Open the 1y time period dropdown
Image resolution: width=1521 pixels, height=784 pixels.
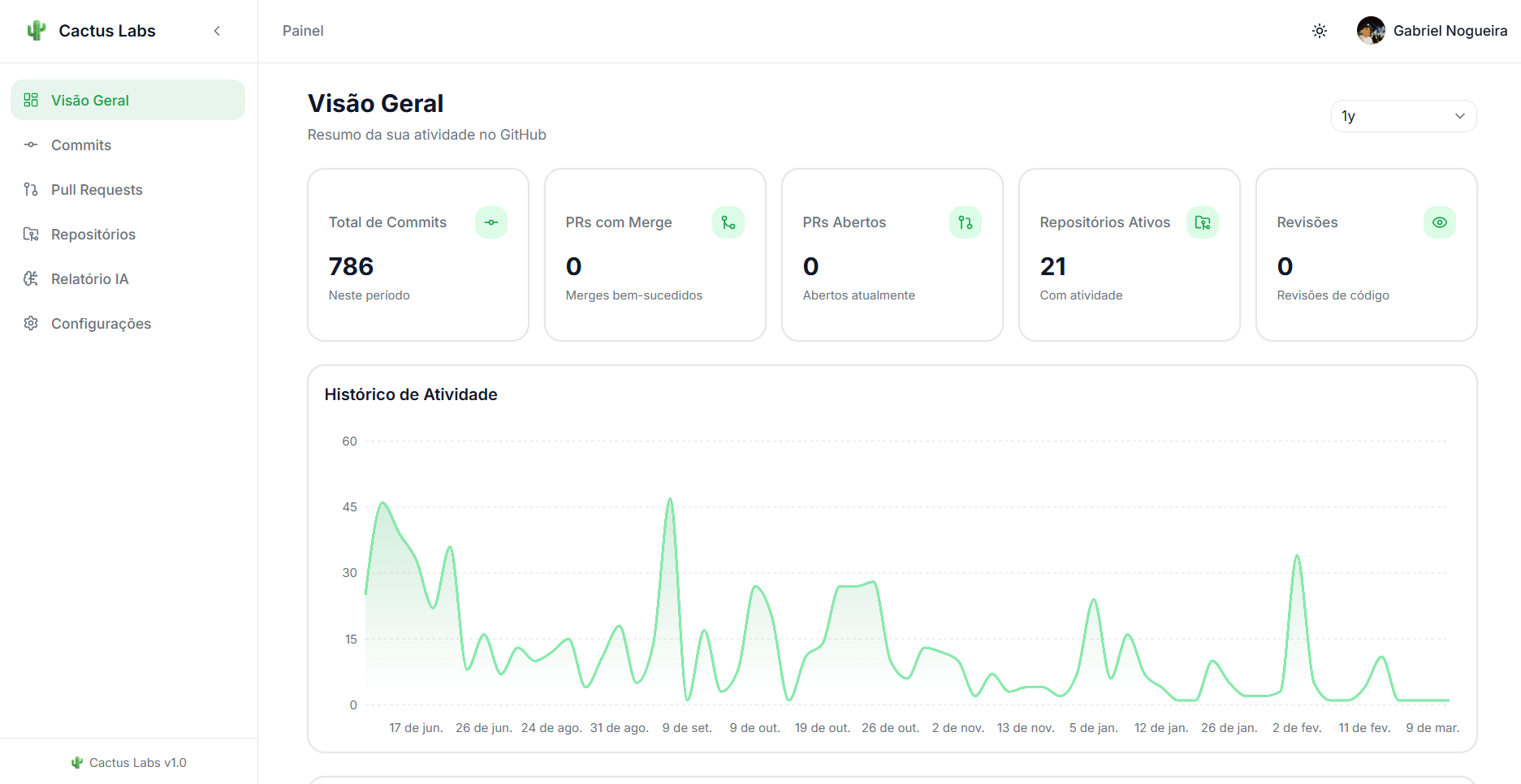pos(1403,116)
